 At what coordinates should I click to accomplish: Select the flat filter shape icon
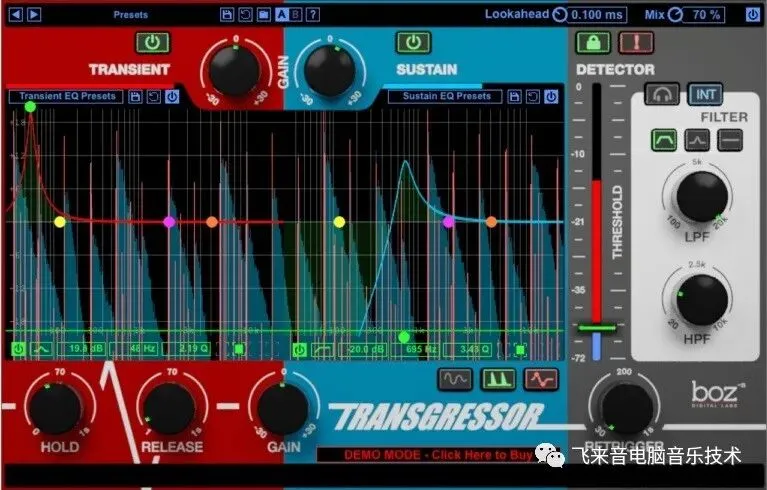(x=730, y=140)
